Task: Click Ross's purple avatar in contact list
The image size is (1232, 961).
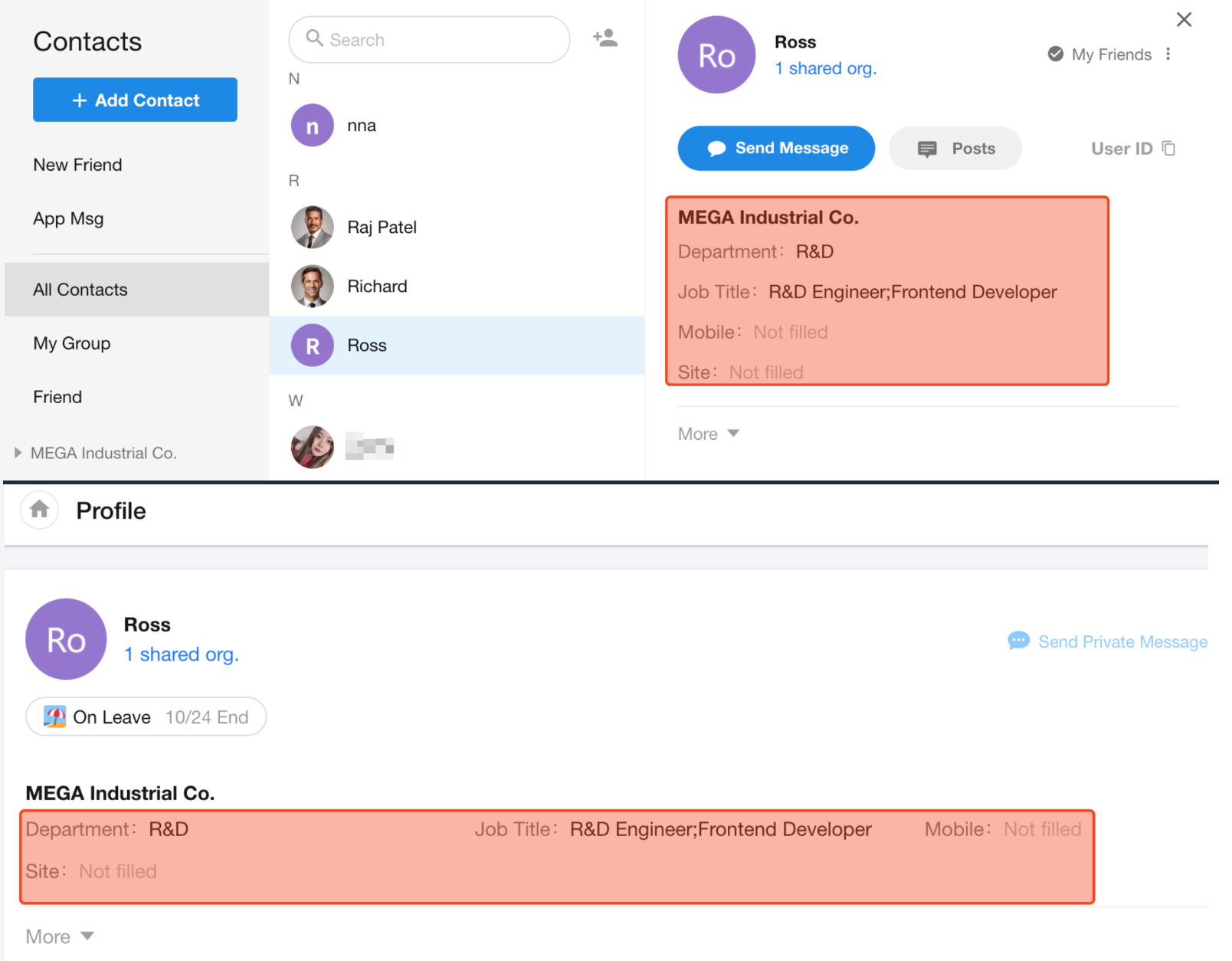Action: 313,346
